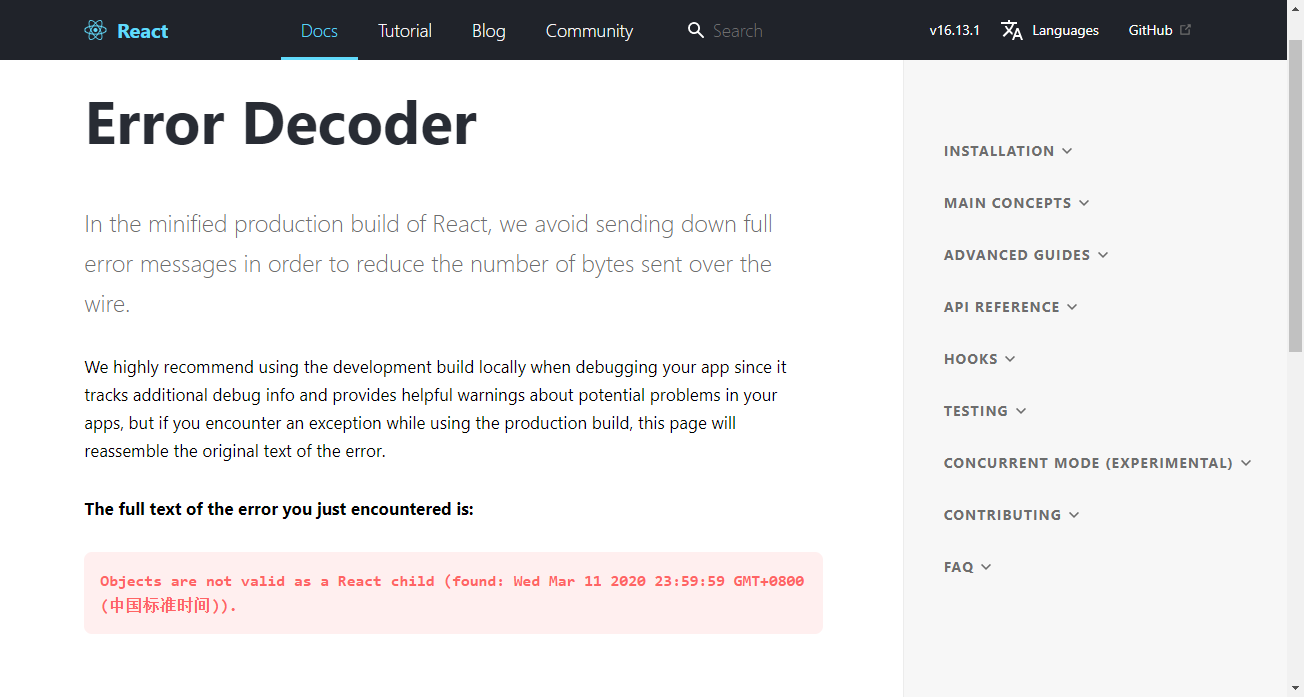The height and width of the screenshot is (697, 1304).
Task: Select the INSTALLATION sidebar label
Action: click(x=999, y=151)
